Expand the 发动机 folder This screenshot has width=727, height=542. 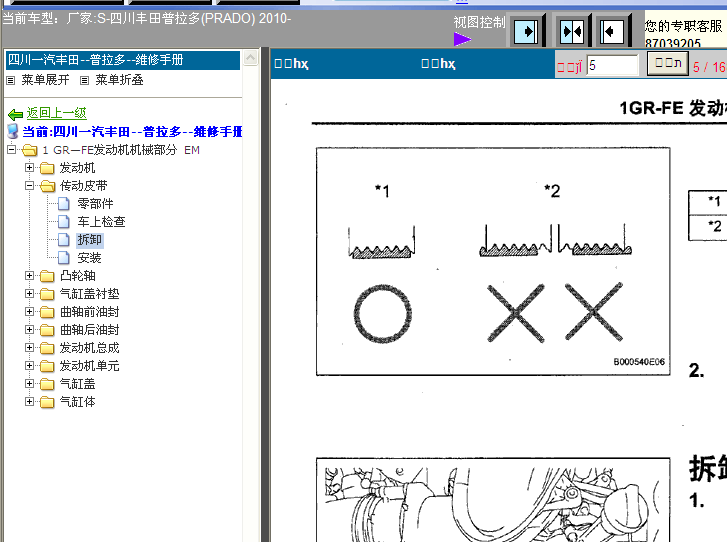tap(30, 167)
